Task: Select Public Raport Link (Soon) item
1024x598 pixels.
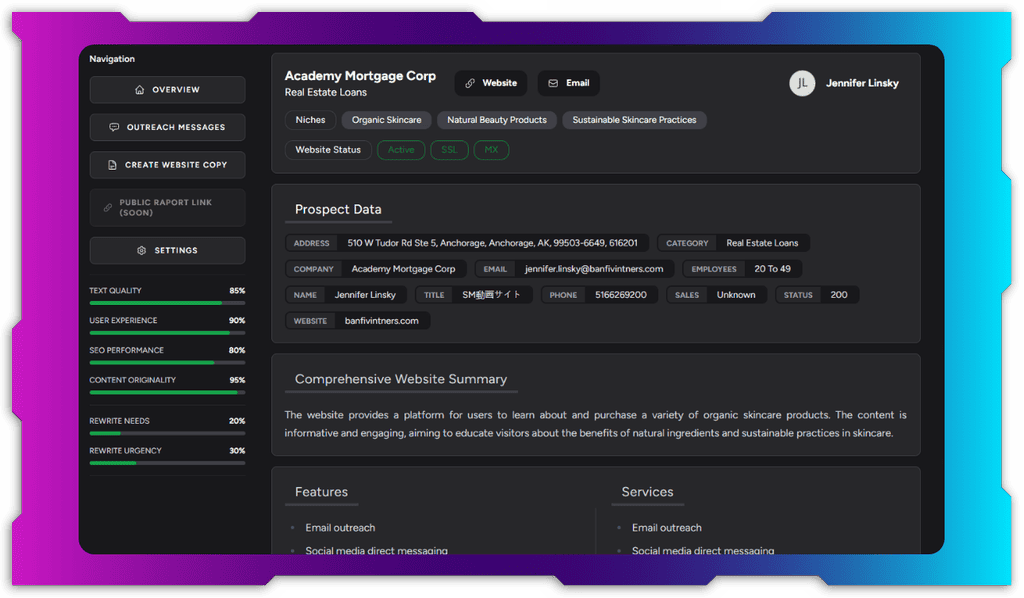Action: pos(167,208)
